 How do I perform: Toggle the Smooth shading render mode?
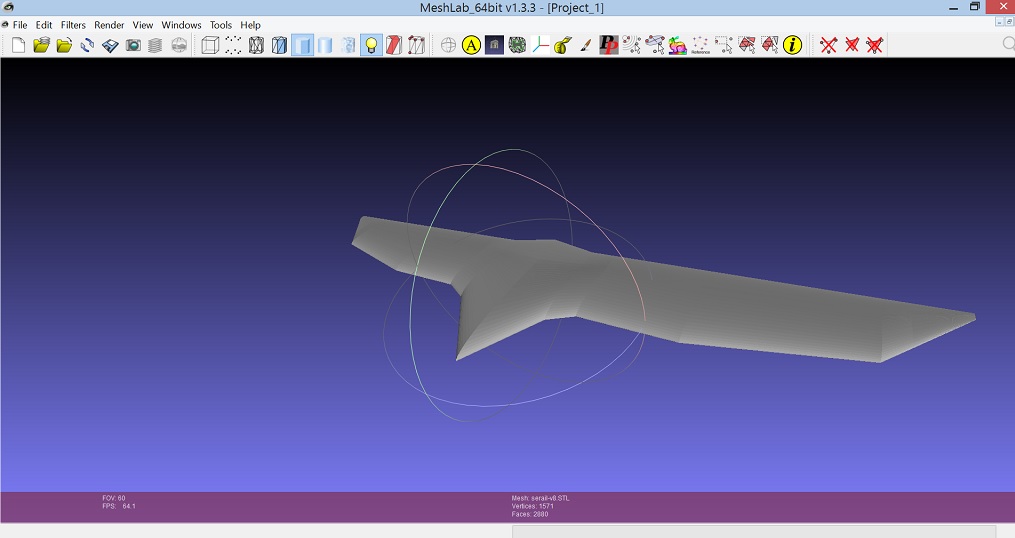pyautogui.click(x=325, y=45)
